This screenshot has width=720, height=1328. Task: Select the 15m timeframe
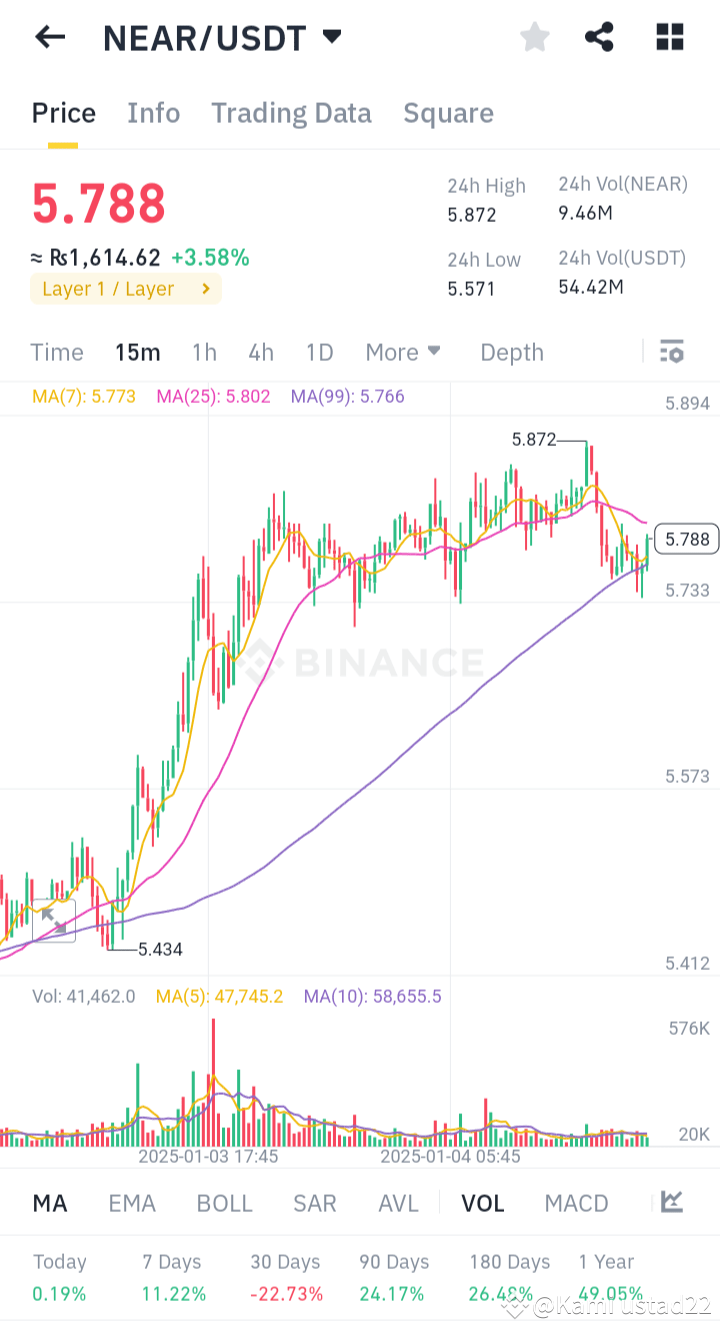pyautogui.click(x=137, y=352)
